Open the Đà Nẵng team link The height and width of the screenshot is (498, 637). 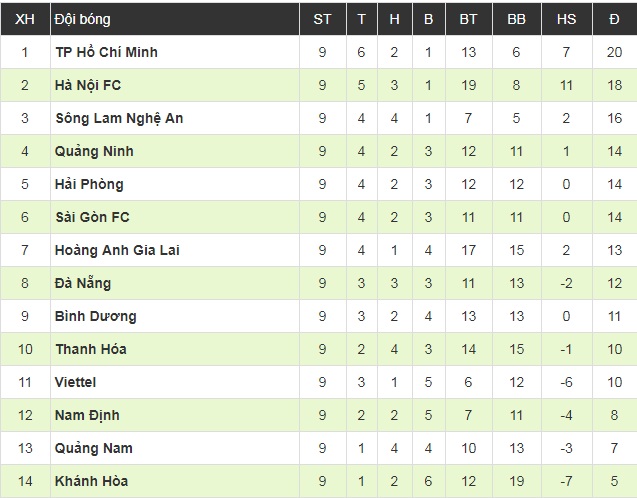[x=83, y=283]
